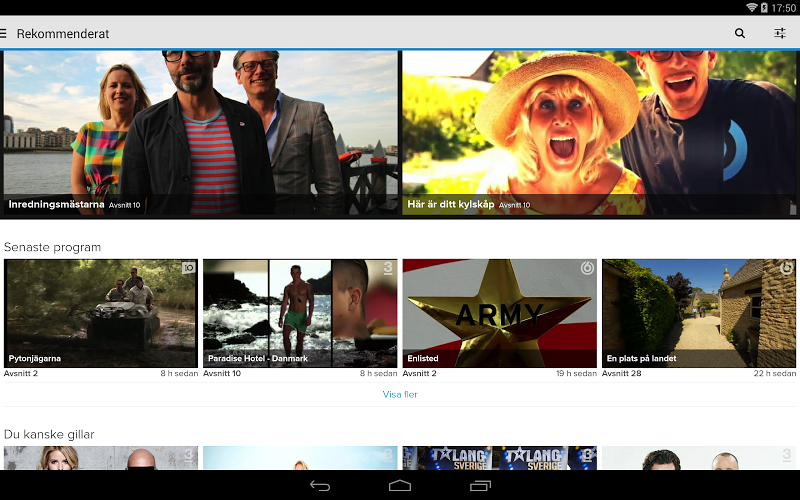Viewport: 800px width, 500px height.
Task: Open the recent apps button
Action: [x=480, y=486]
